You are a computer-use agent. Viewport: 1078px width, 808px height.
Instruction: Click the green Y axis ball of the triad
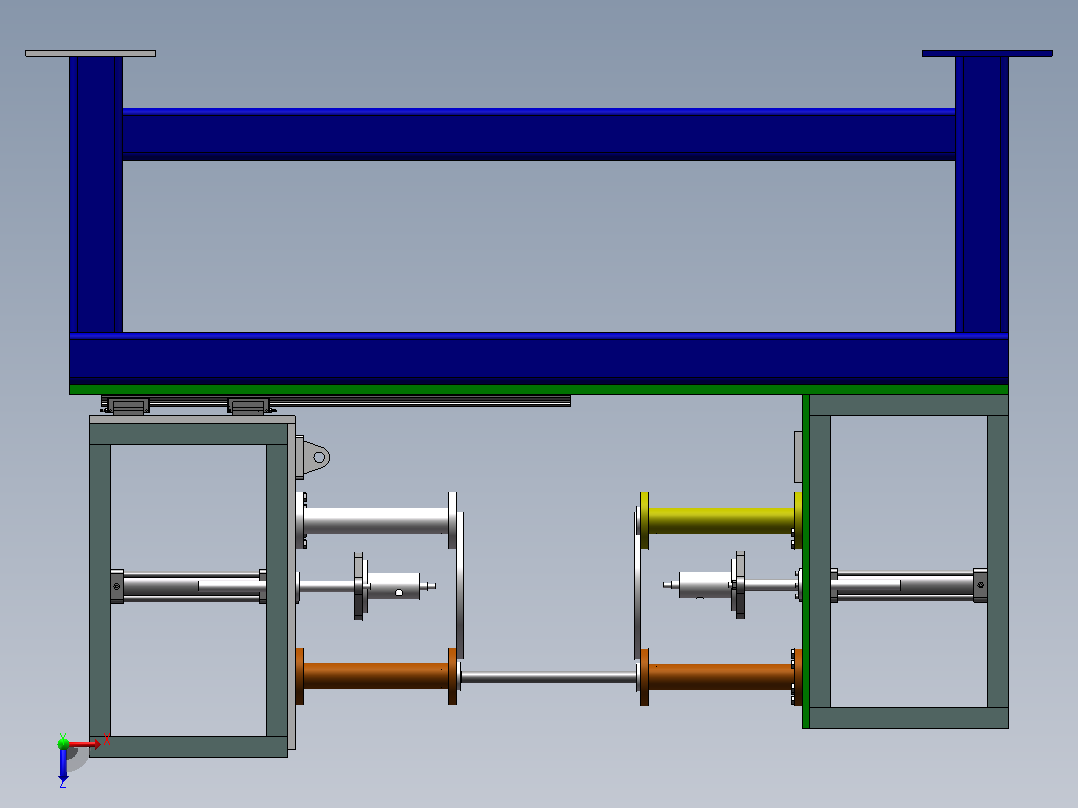point(63,743)
